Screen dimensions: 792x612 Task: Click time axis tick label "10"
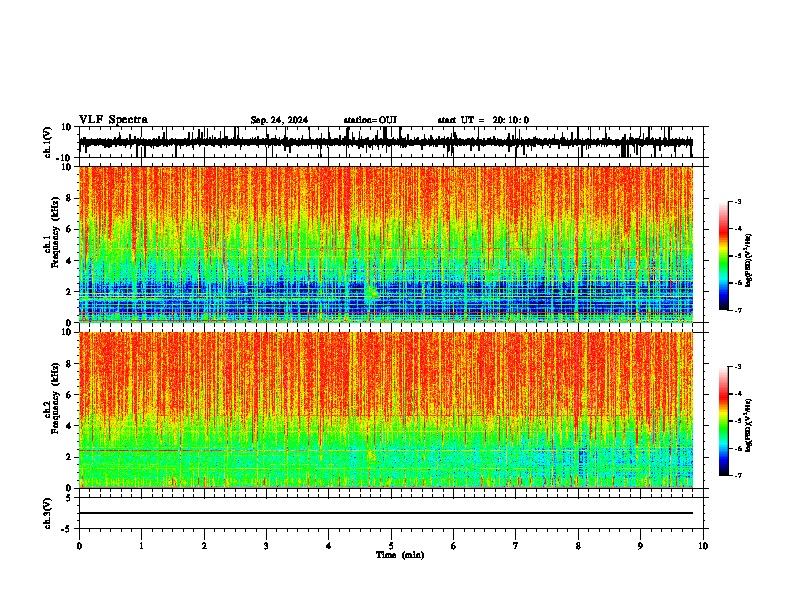[x=703, y=546]
